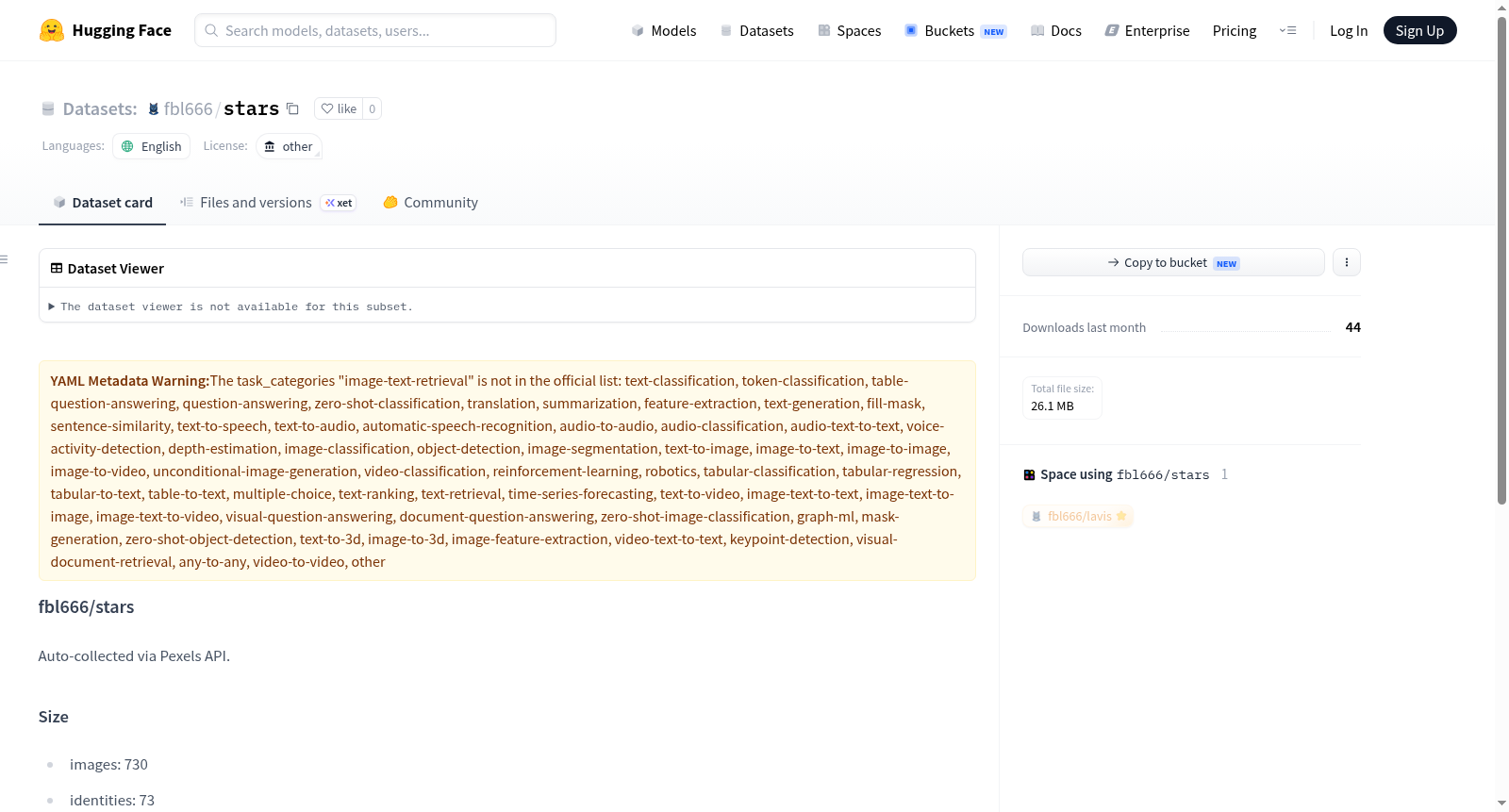Go to Spaces in top navigation

(x=850, y=30)
